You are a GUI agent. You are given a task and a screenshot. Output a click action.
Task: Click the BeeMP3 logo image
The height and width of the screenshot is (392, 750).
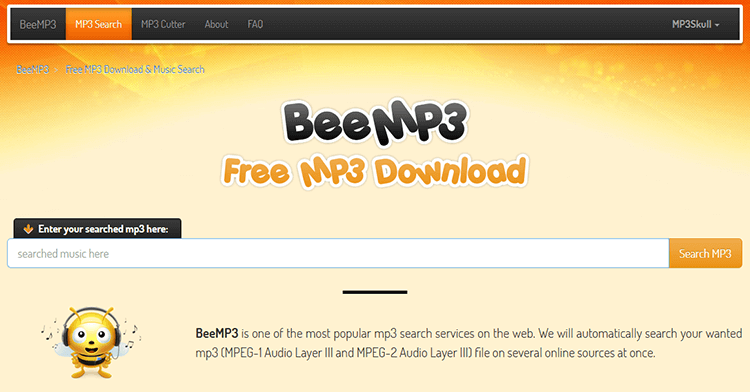click(375, 122)
